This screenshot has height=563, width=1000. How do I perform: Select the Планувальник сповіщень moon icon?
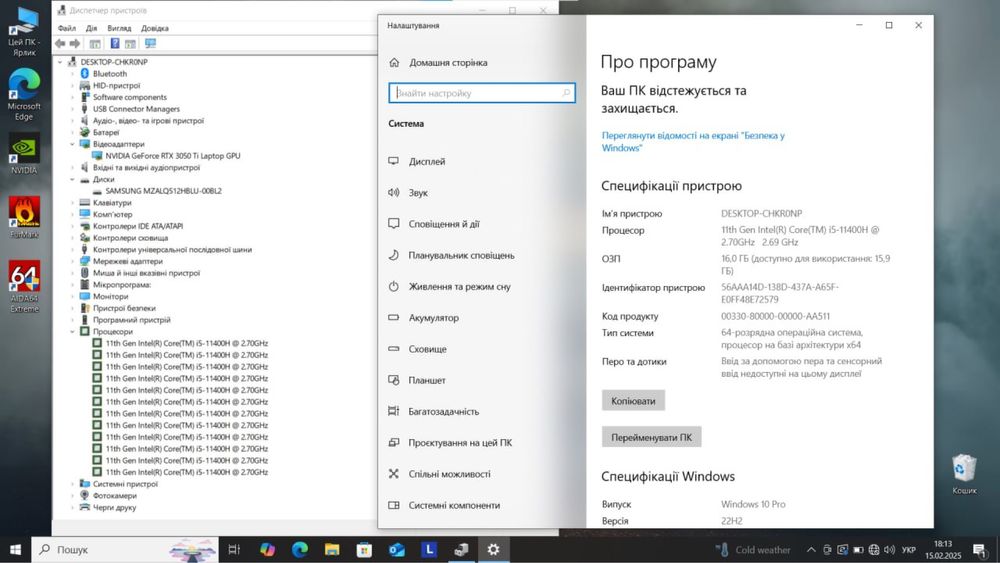pos(393,255)
